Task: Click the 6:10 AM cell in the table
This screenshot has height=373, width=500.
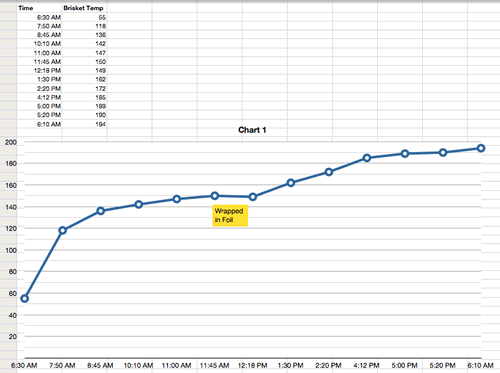Action: (x=39, y=124)
